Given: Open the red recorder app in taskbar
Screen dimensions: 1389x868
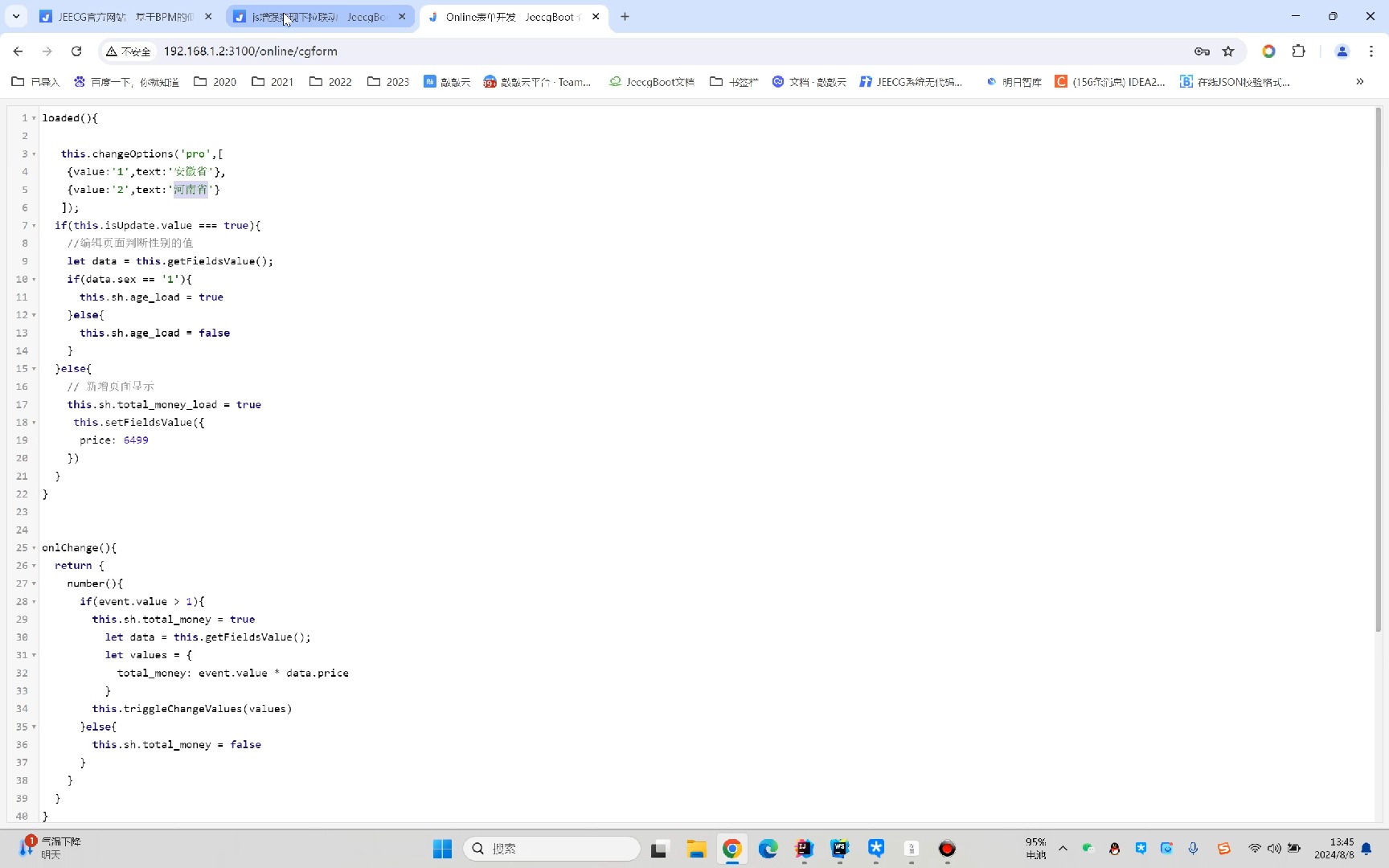Looking at the screenshot, I should tap(947, 849).
